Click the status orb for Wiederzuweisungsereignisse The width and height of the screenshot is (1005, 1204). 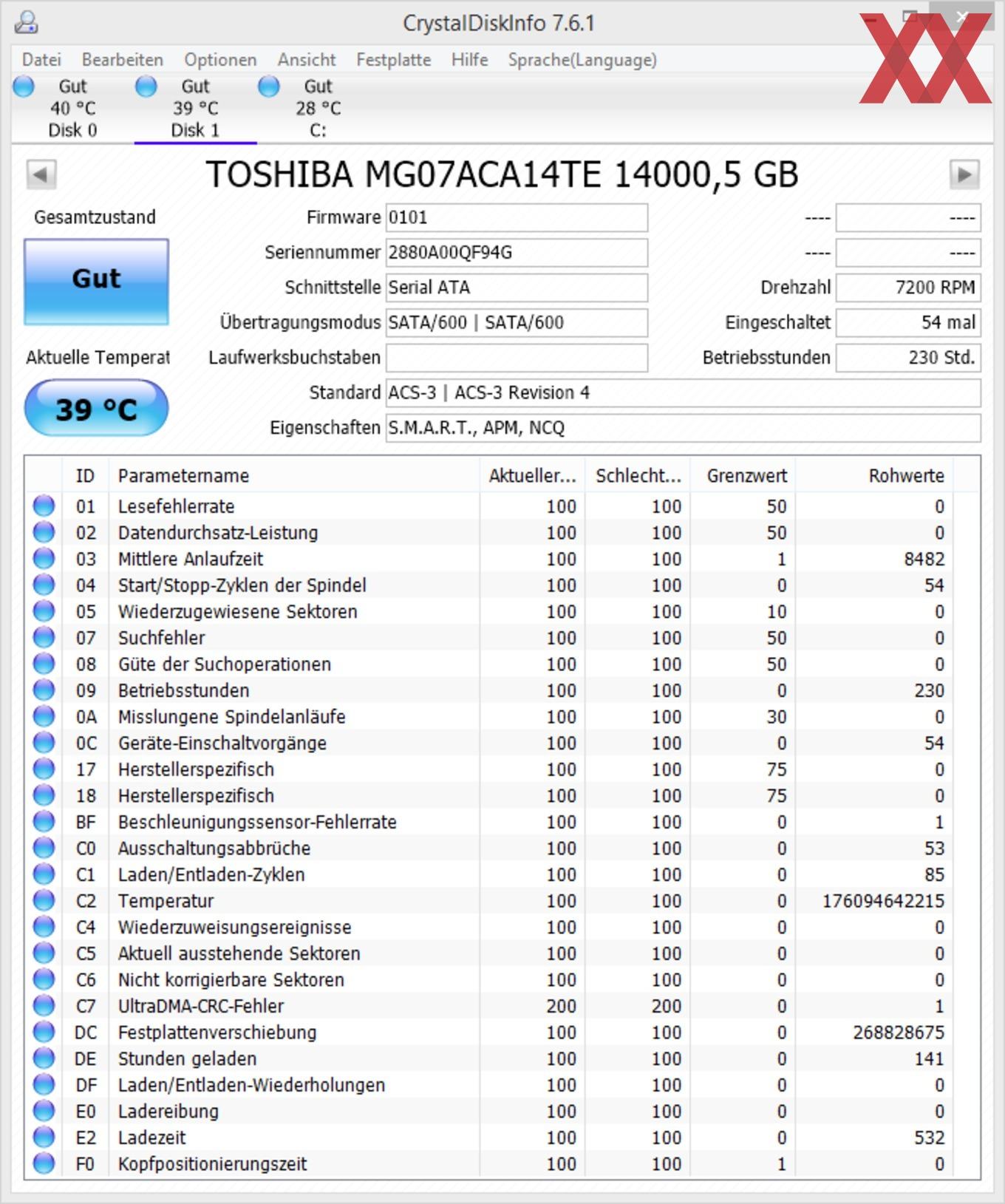click(x=44, y=927)
